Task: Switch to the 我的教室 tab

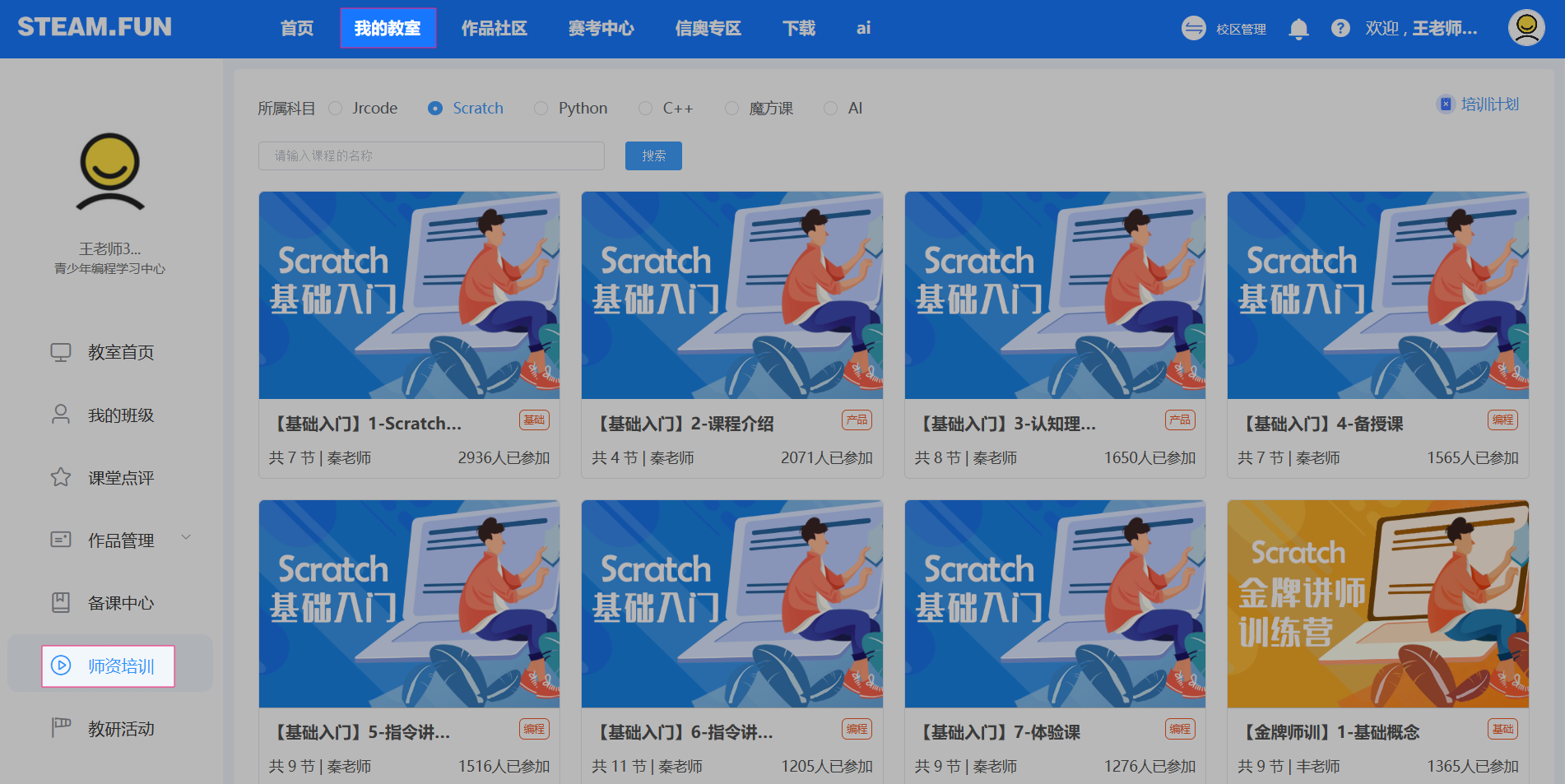Action: tap(388, 28)
